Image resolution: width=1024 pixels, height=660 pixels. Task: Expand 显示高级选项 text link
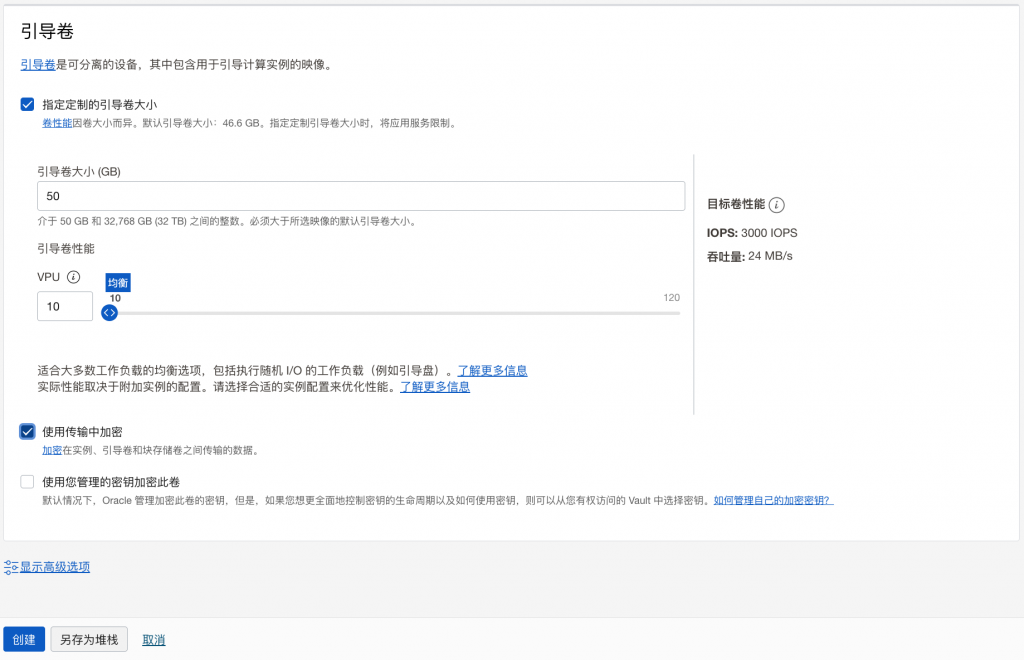[55, 567]
